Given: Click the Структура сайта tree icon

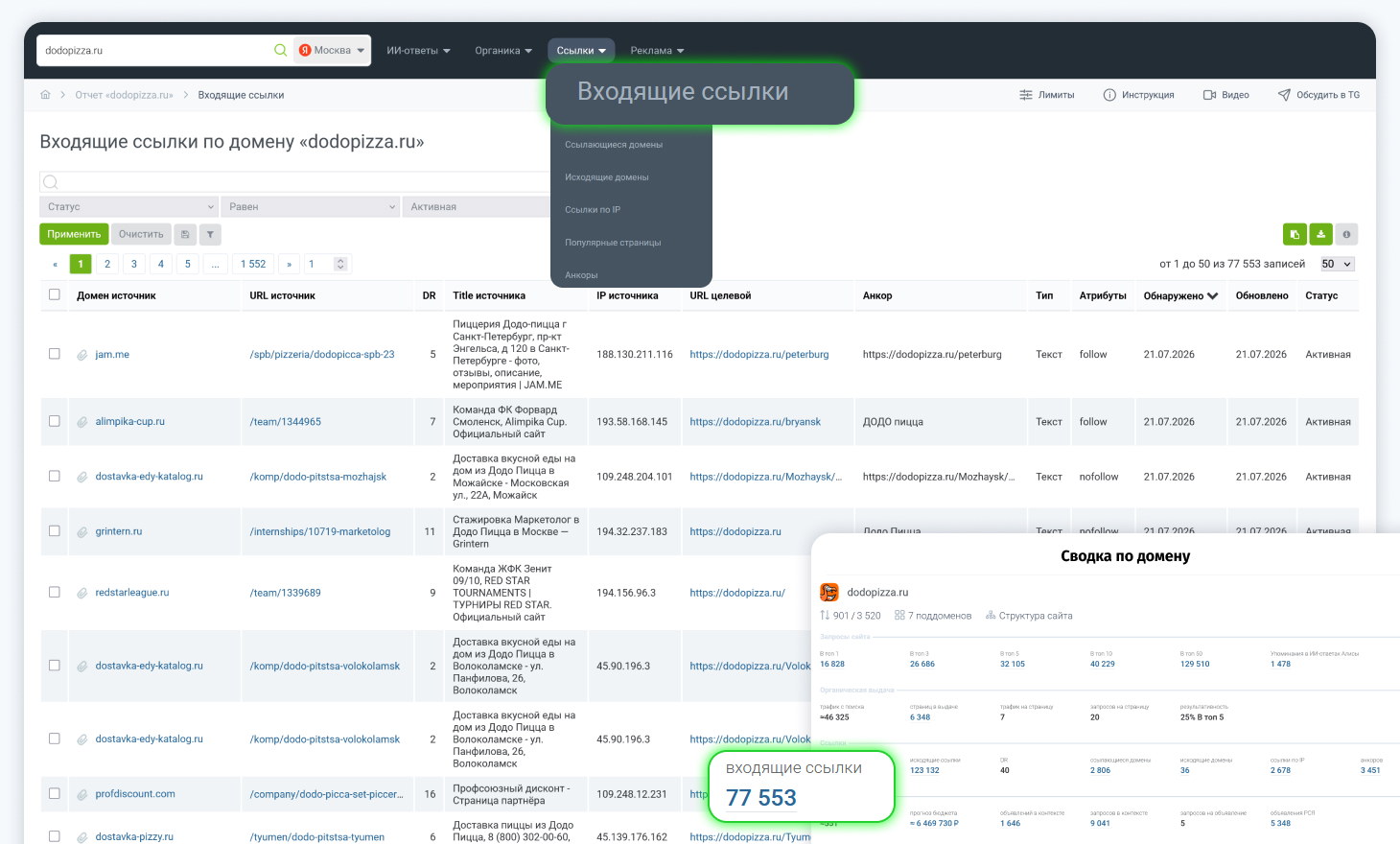Looking at the screenshot, I should point(991,616).
